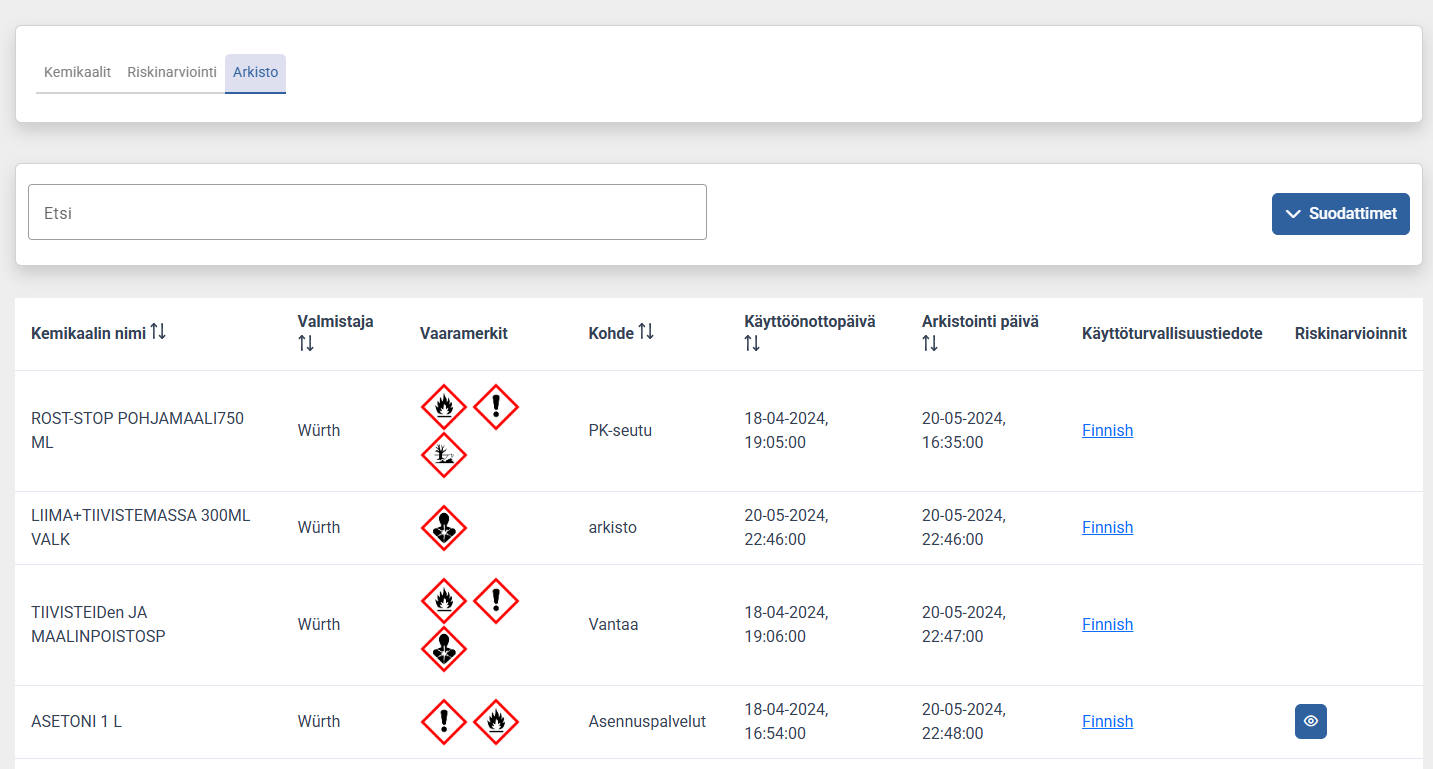Screen dimensions: 1433x769
Task: Open the Riskinarviointi tab
Action: point(172,72)
